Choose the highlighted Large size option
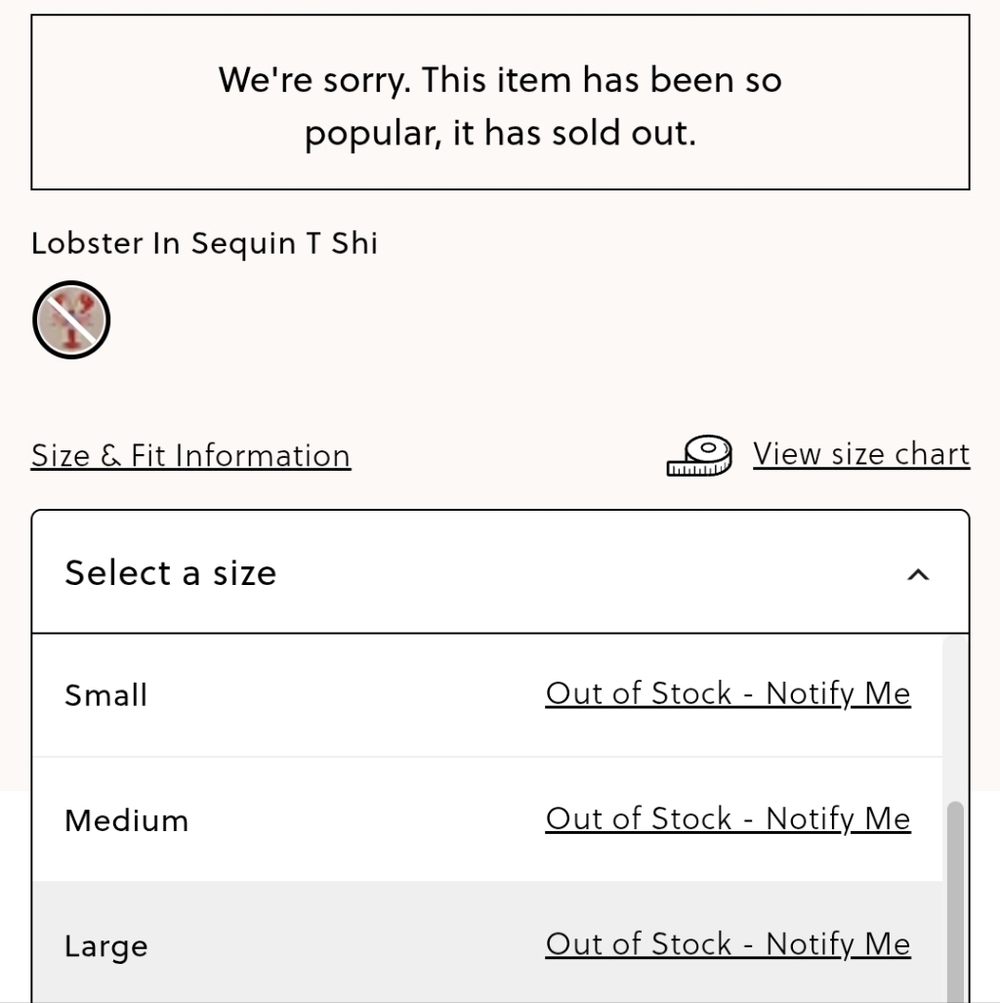This screenshot has width=1000, height=1003. tap(488, 943)
